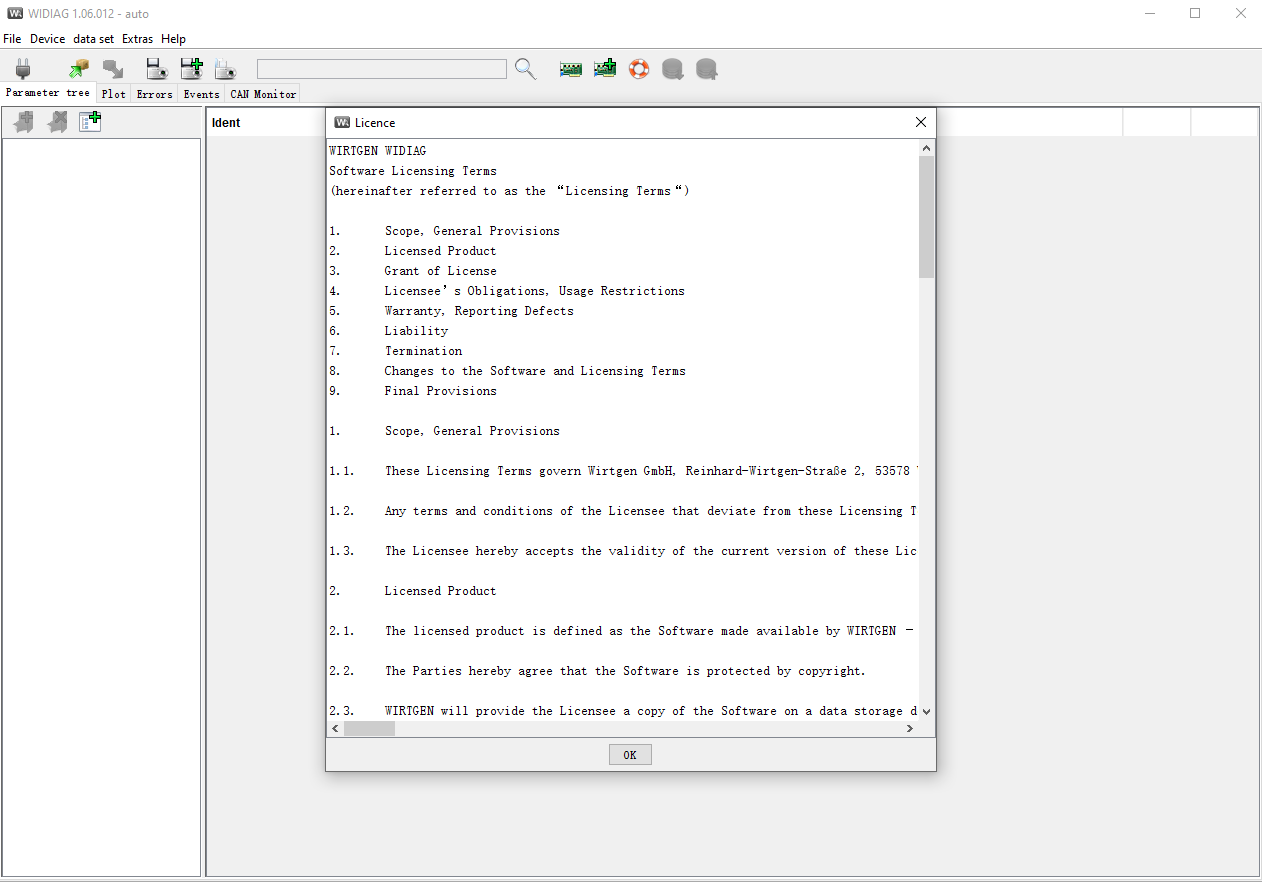Click the '1.3.' Licensee accepts validity paragraph
Image resolution: width=1262 pixels, height=882 pixels.
[623, 551]
